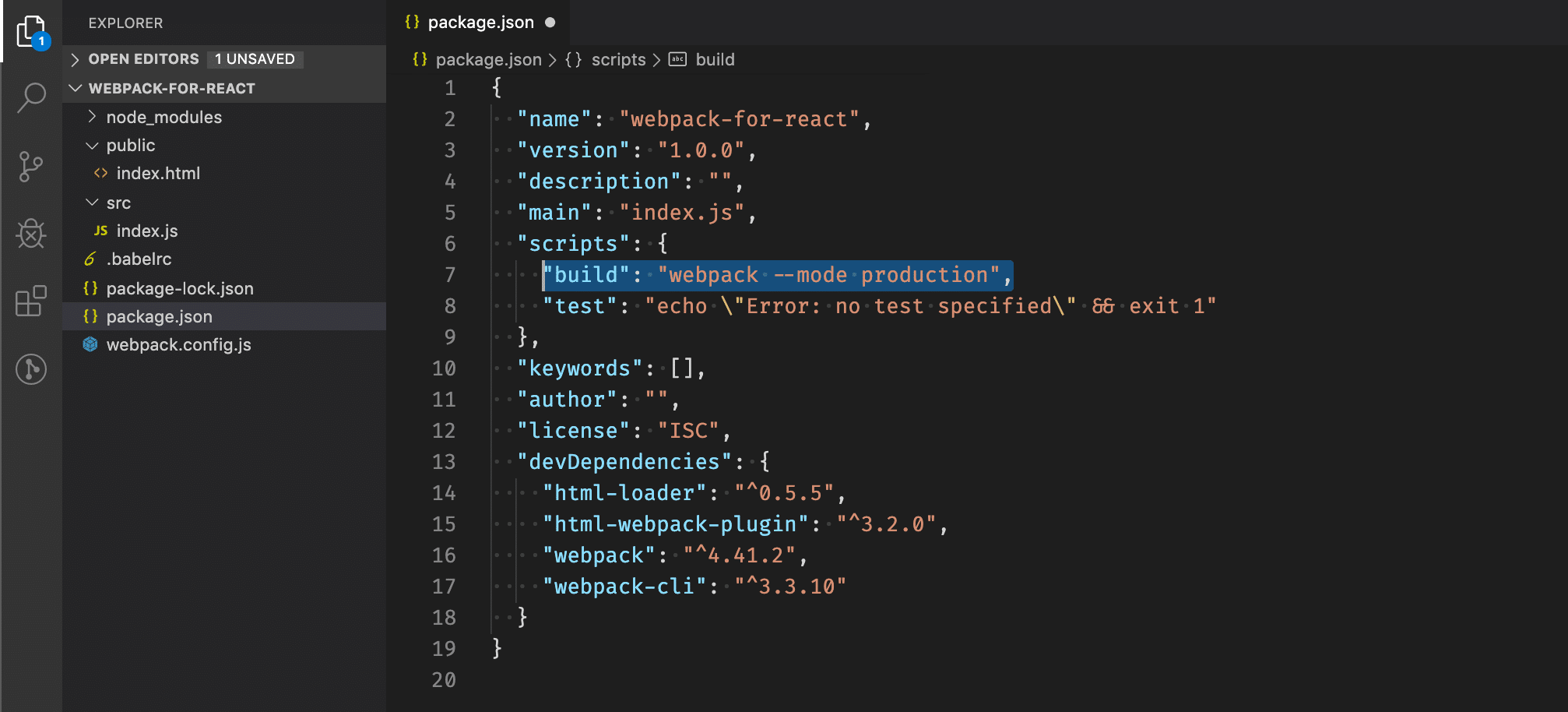Select package-lock.json in the explorer
Screen dimensions: 1568x712
(179, 288)
